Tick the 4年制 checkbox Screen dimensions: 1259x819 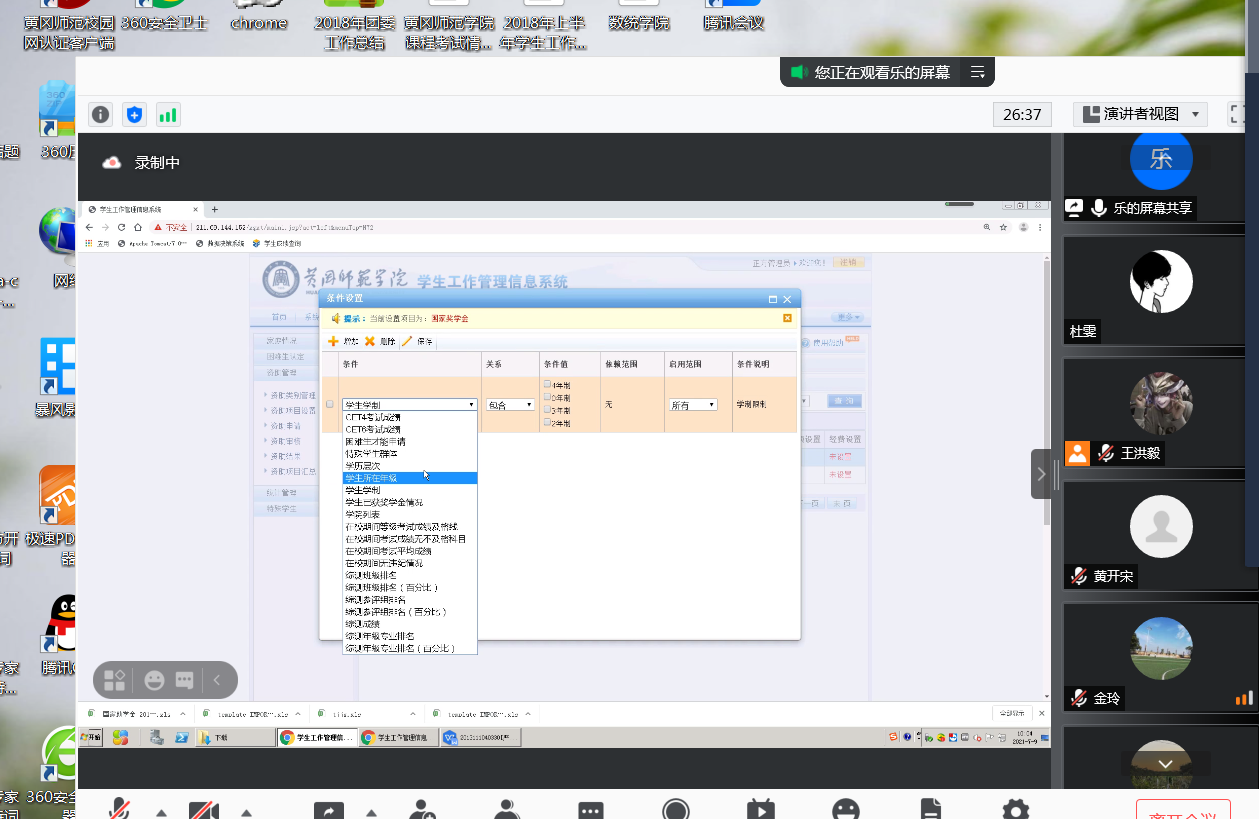coord(547,384)
